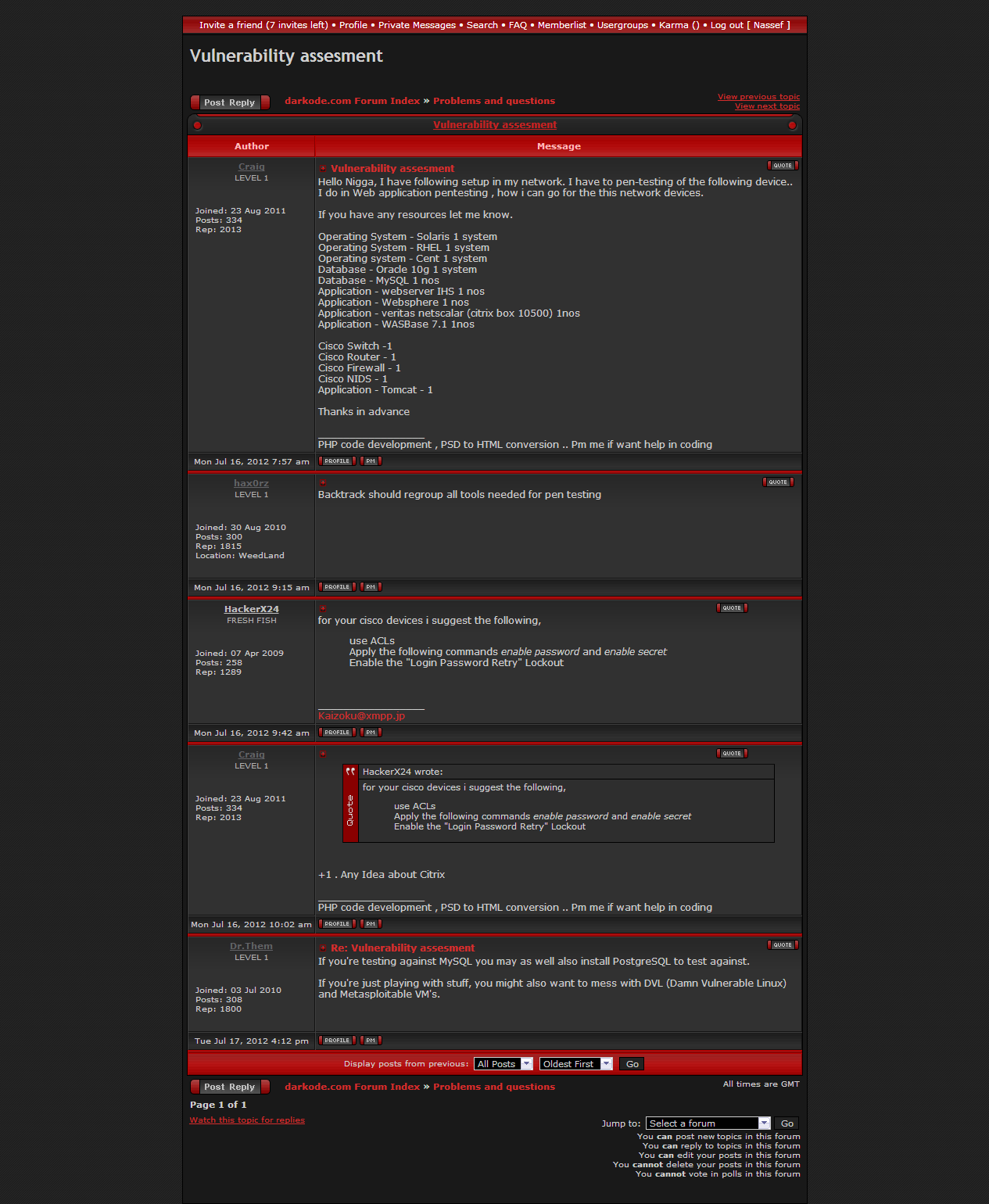This screenshot has height=1204, width=989.
Task: Open the Profile icon under HackerX24's post
Action: tap(337, 733)
